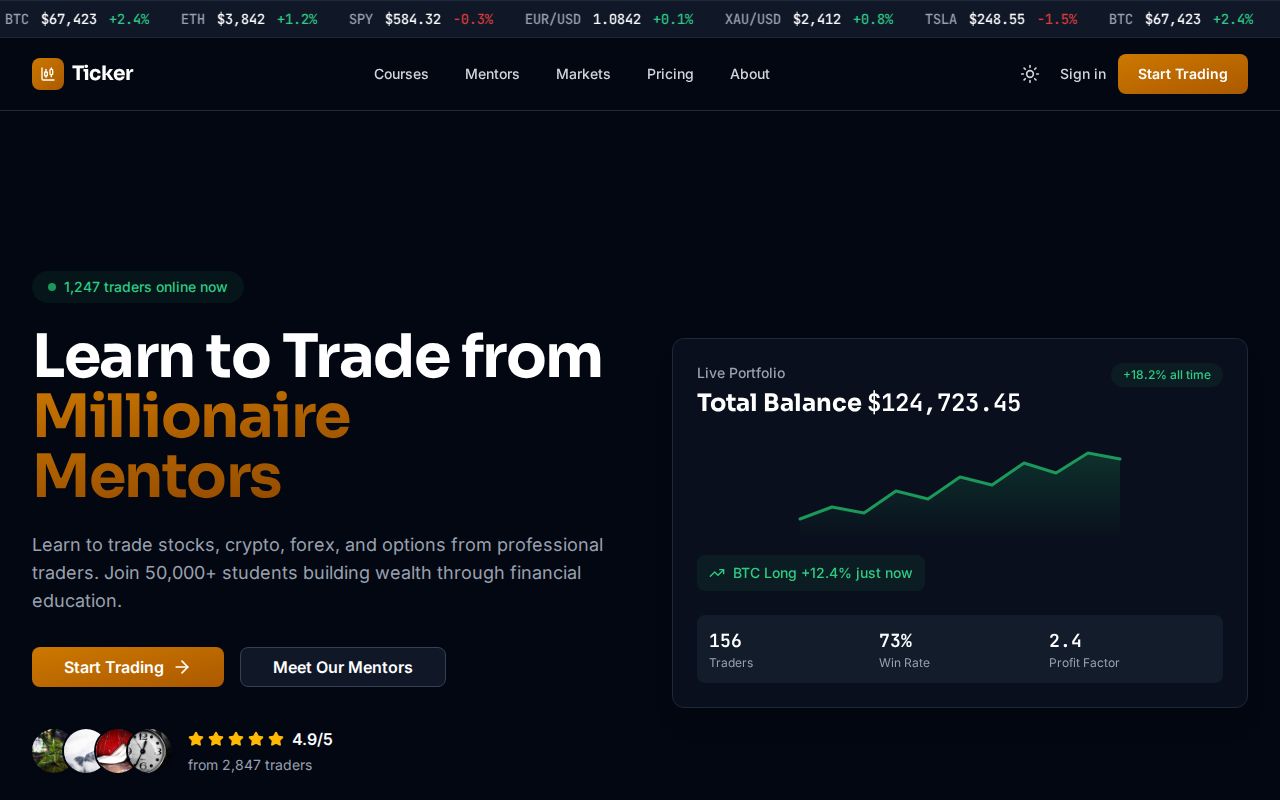Viewport: 1280px width, 800px height.
Task: Toggle the sun light-mode theme icon
Action: pos(1030,74)
